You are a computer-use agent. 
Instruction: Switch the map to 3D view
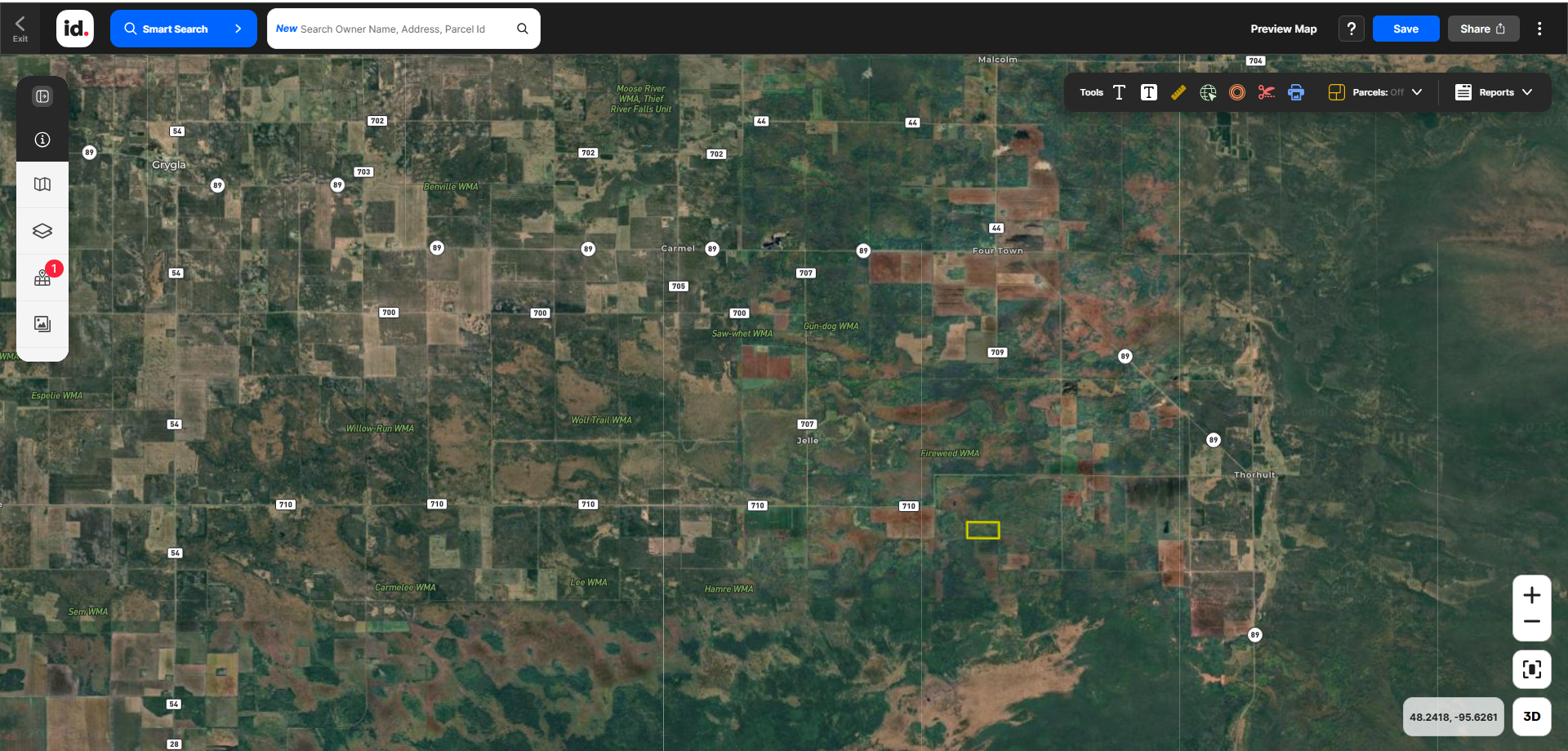tap(1531, 717)
